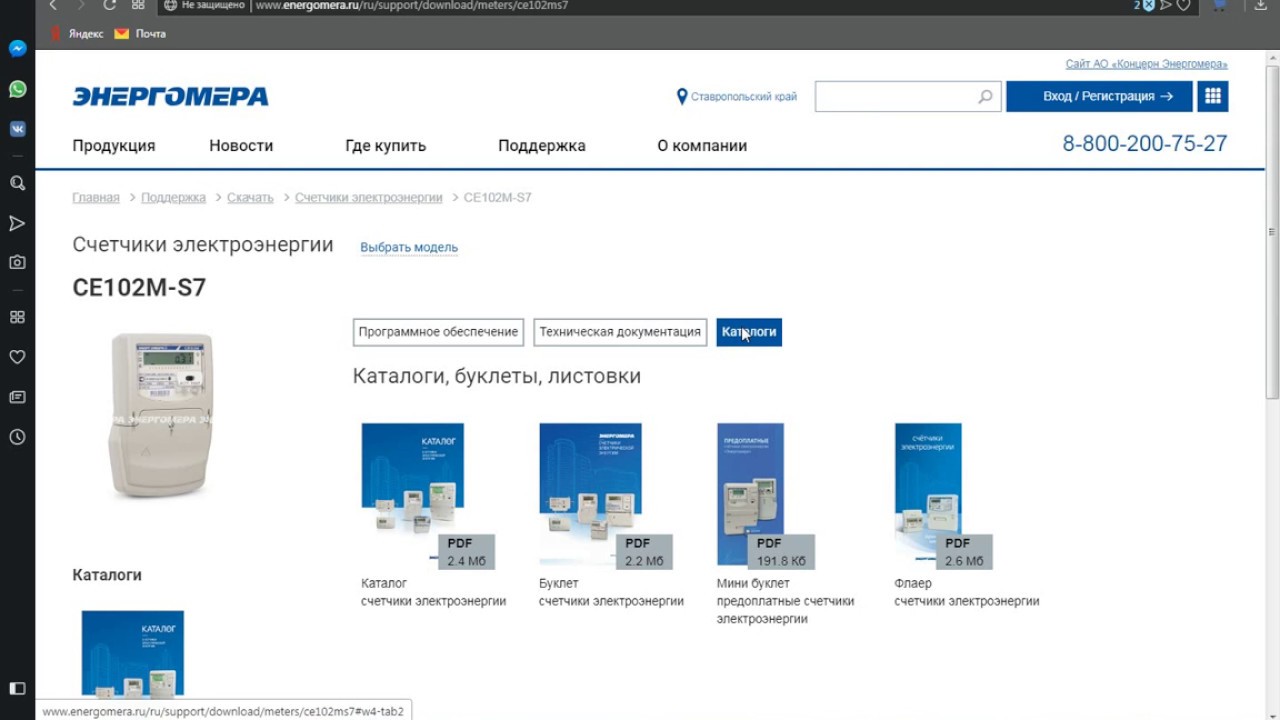Click the Вход / Регистрация button
Viewport: 1280px width, 720px height.
(x=1099, y=96)
